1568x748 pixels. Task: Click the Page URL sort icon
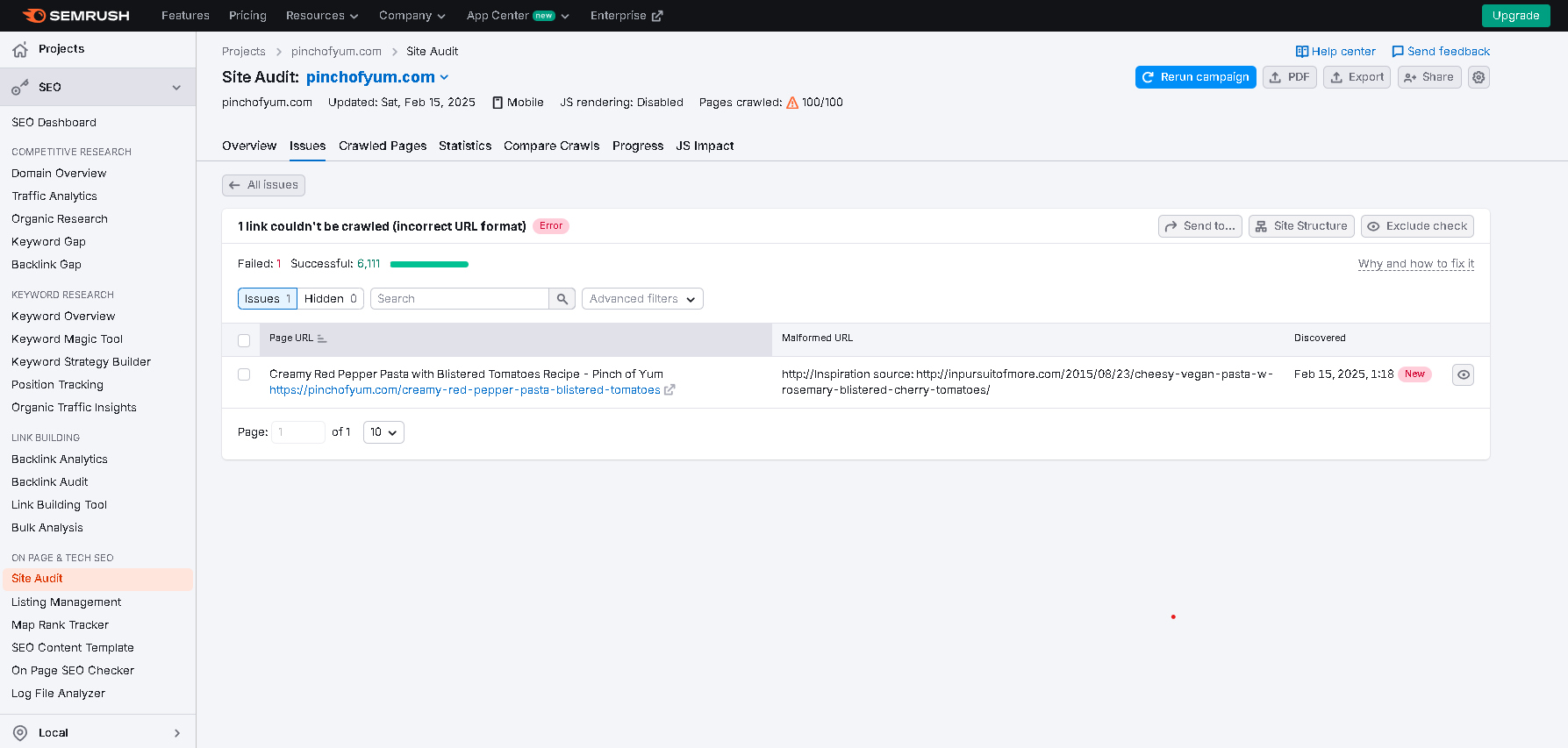click(322, 338)
